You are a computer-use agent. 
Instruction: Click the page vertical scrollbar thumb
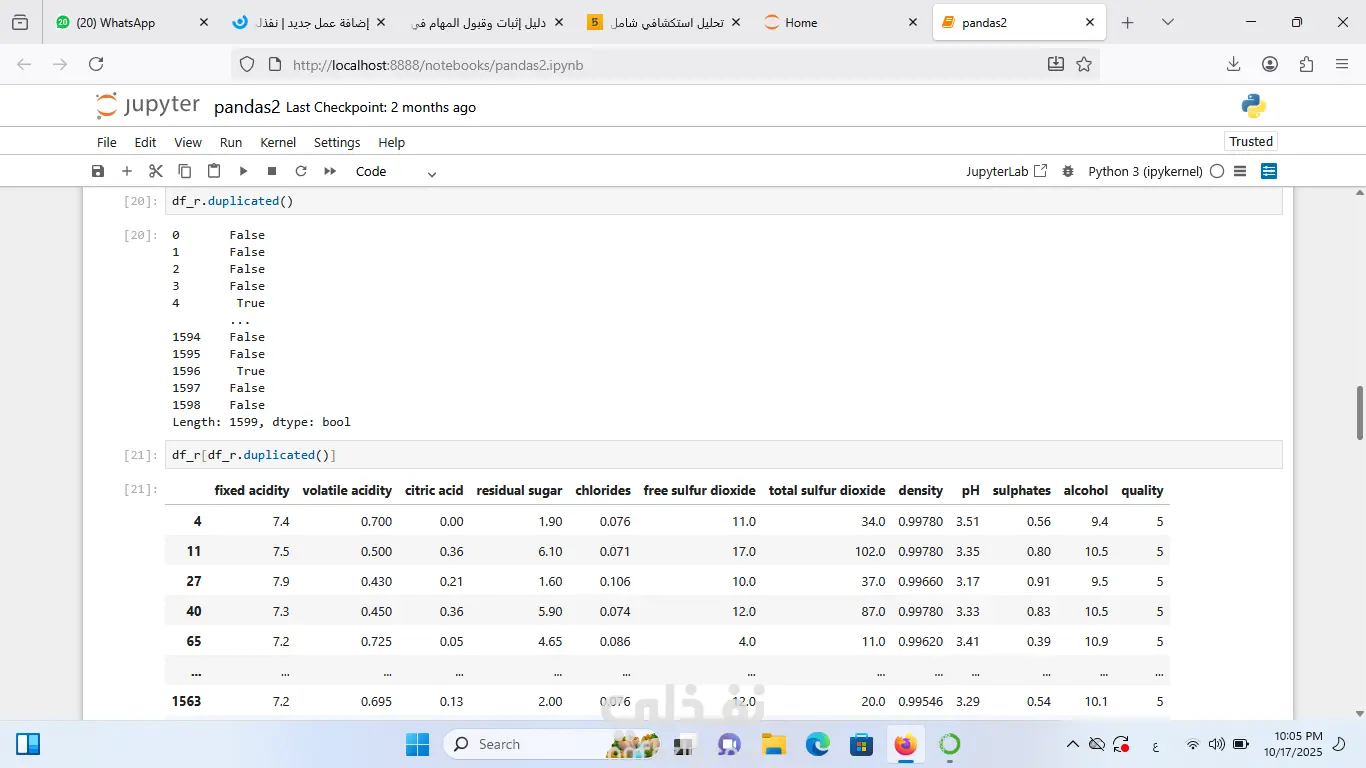coord(1359,413)
